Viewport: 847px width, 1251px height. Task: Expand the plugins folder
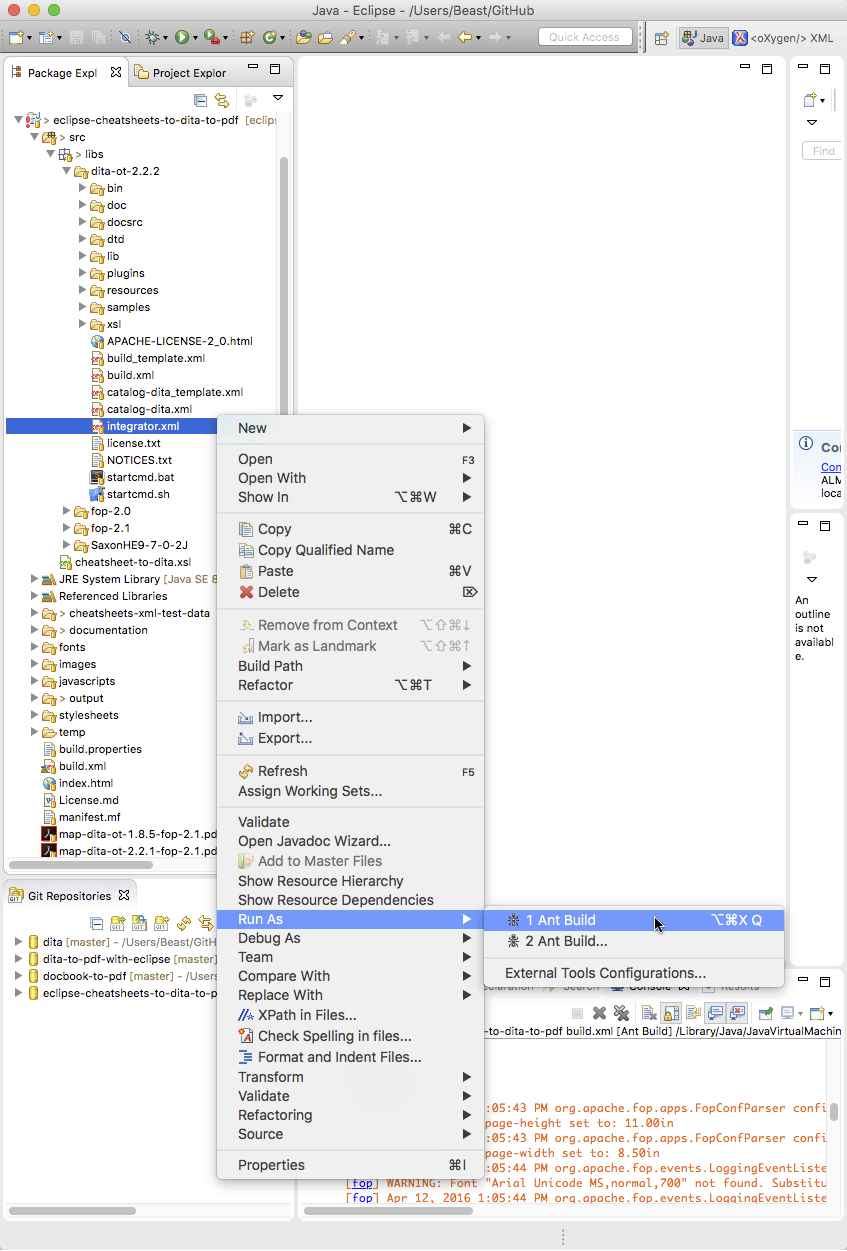click(x=82, y=273)
